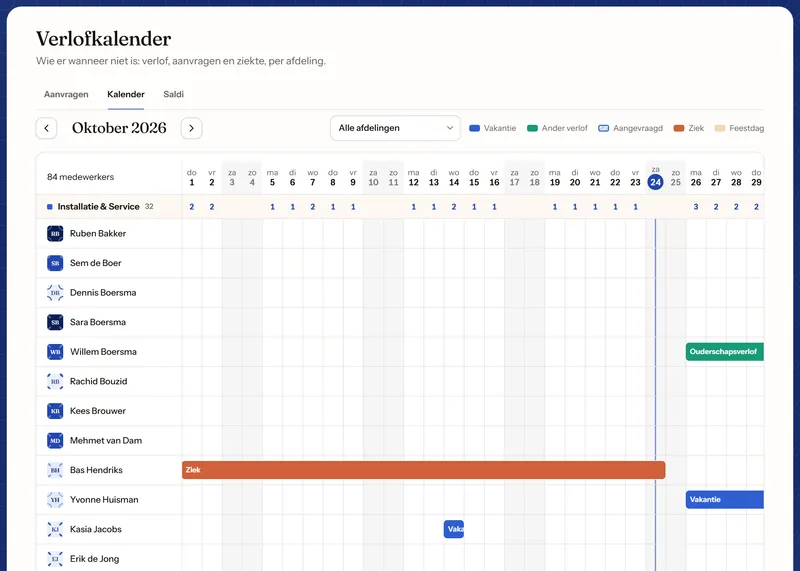The height and width of the screenshot is (571, 800).
Task: Click Sem de Boer's avatar
Action: [x=55, y=263]
